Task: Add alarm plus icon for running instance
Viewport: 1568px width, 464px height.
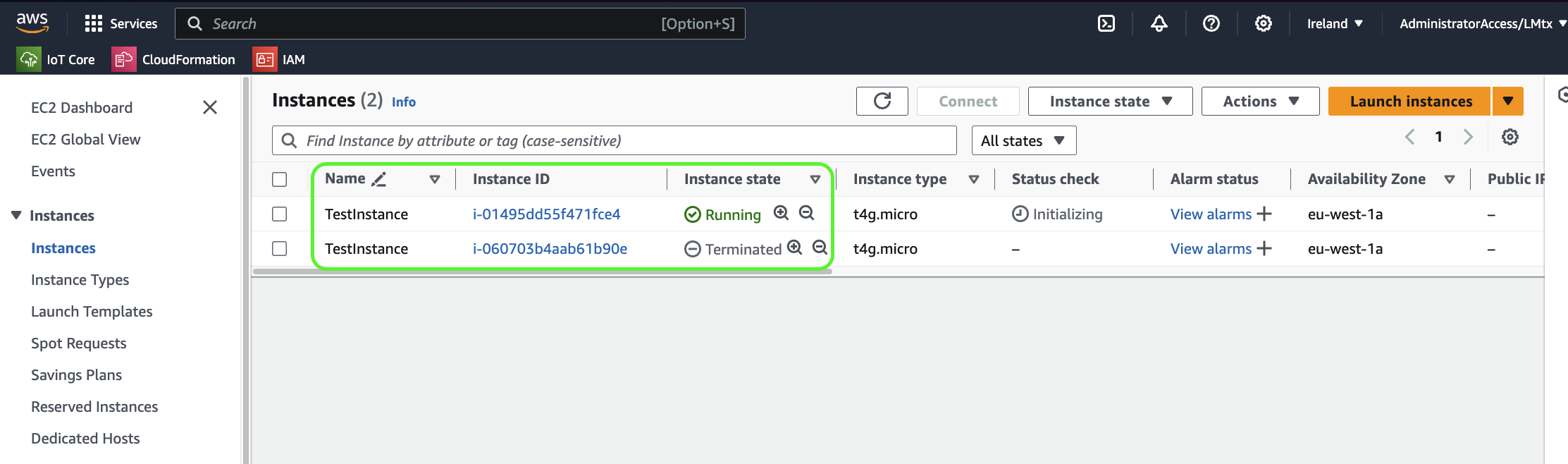Action: pyautogui.click(x=1264, y=214)
